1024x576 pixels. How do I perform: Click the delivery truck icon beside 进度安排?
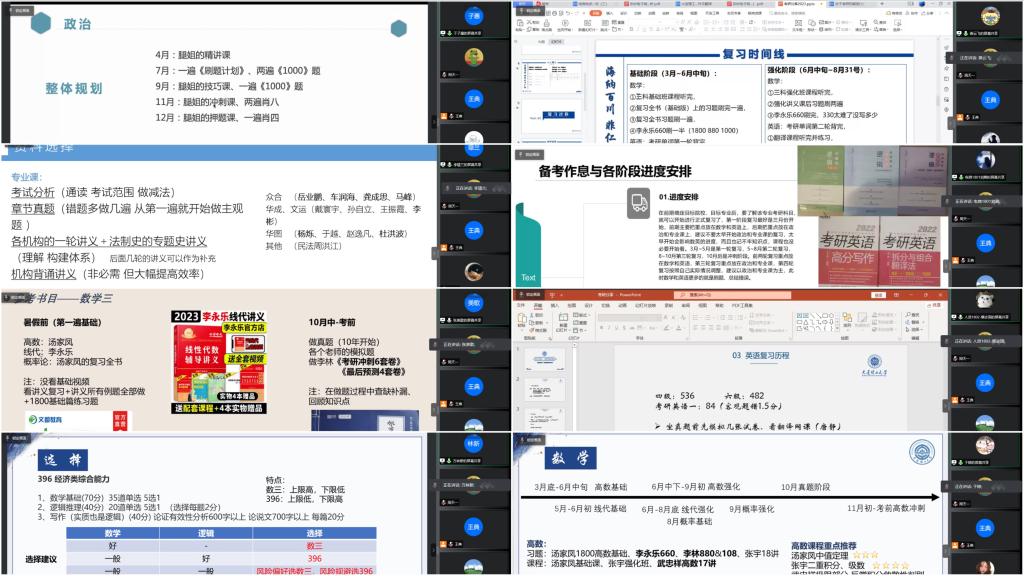click(x=639, y=202)
